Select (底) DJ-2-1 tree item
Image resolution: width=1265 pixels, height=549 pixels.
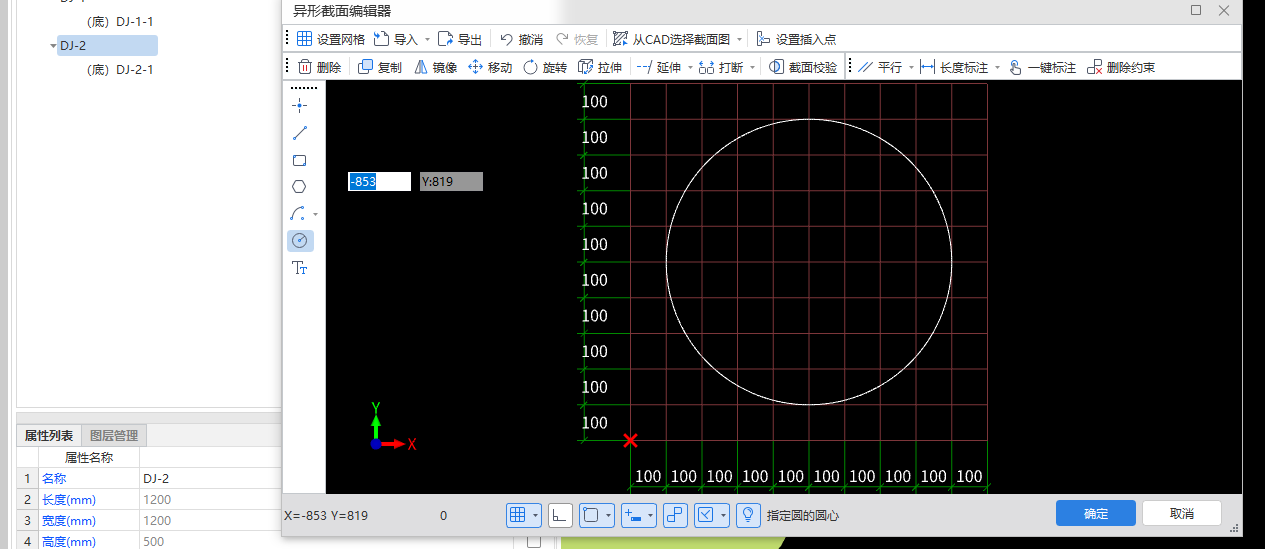120,70
